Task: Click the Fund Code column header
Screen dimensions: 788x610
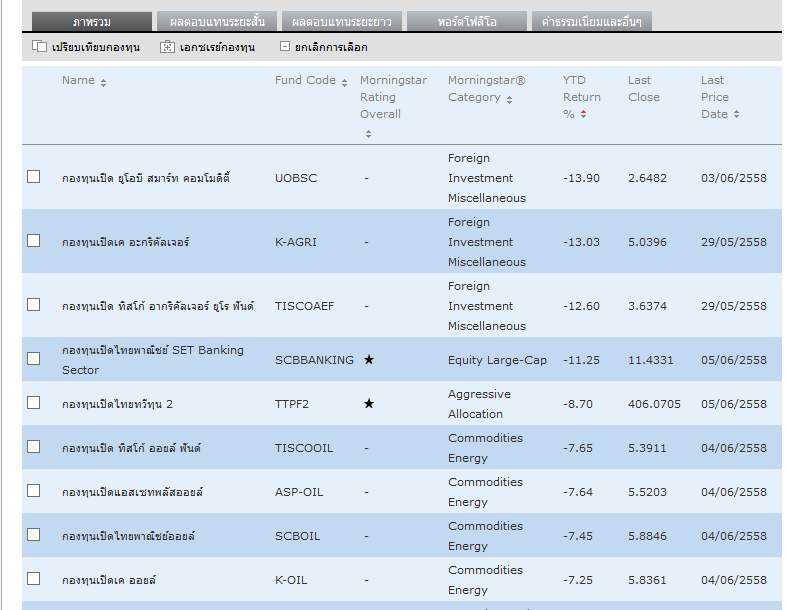Action: pos(305,80)
